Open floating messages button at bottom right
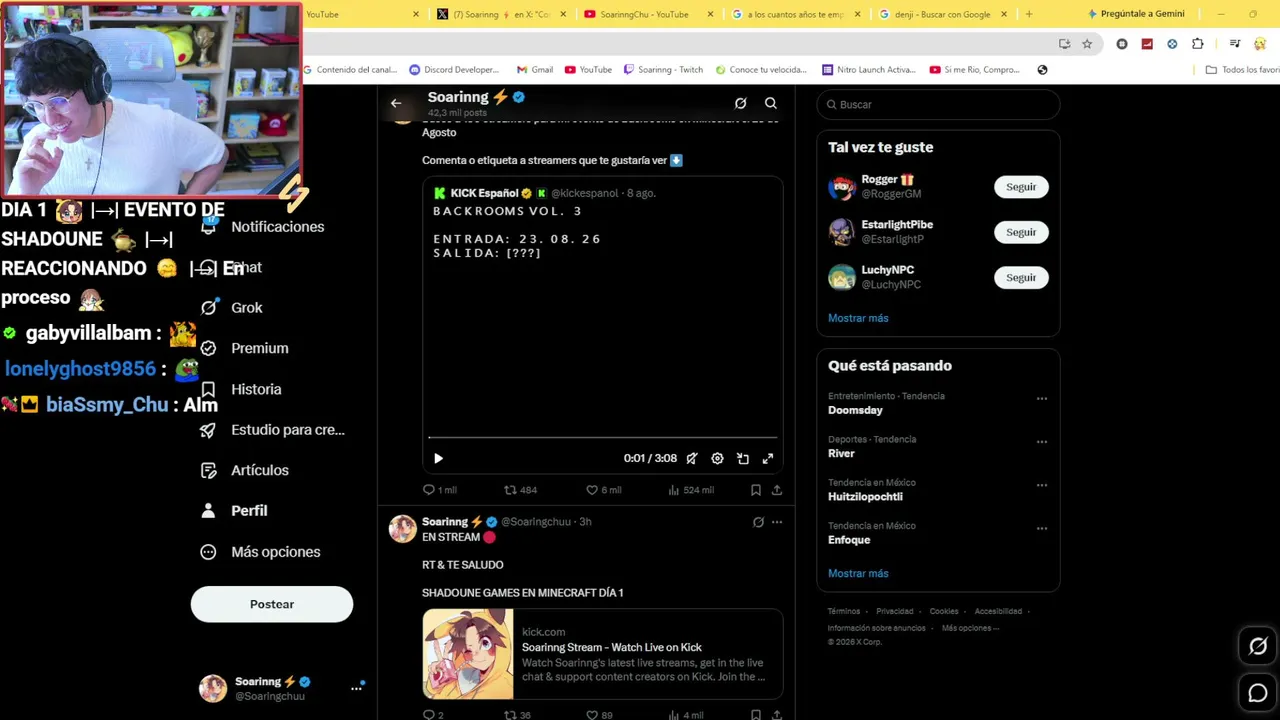This screenshot has height=720, width=1280. (1258, 692)
